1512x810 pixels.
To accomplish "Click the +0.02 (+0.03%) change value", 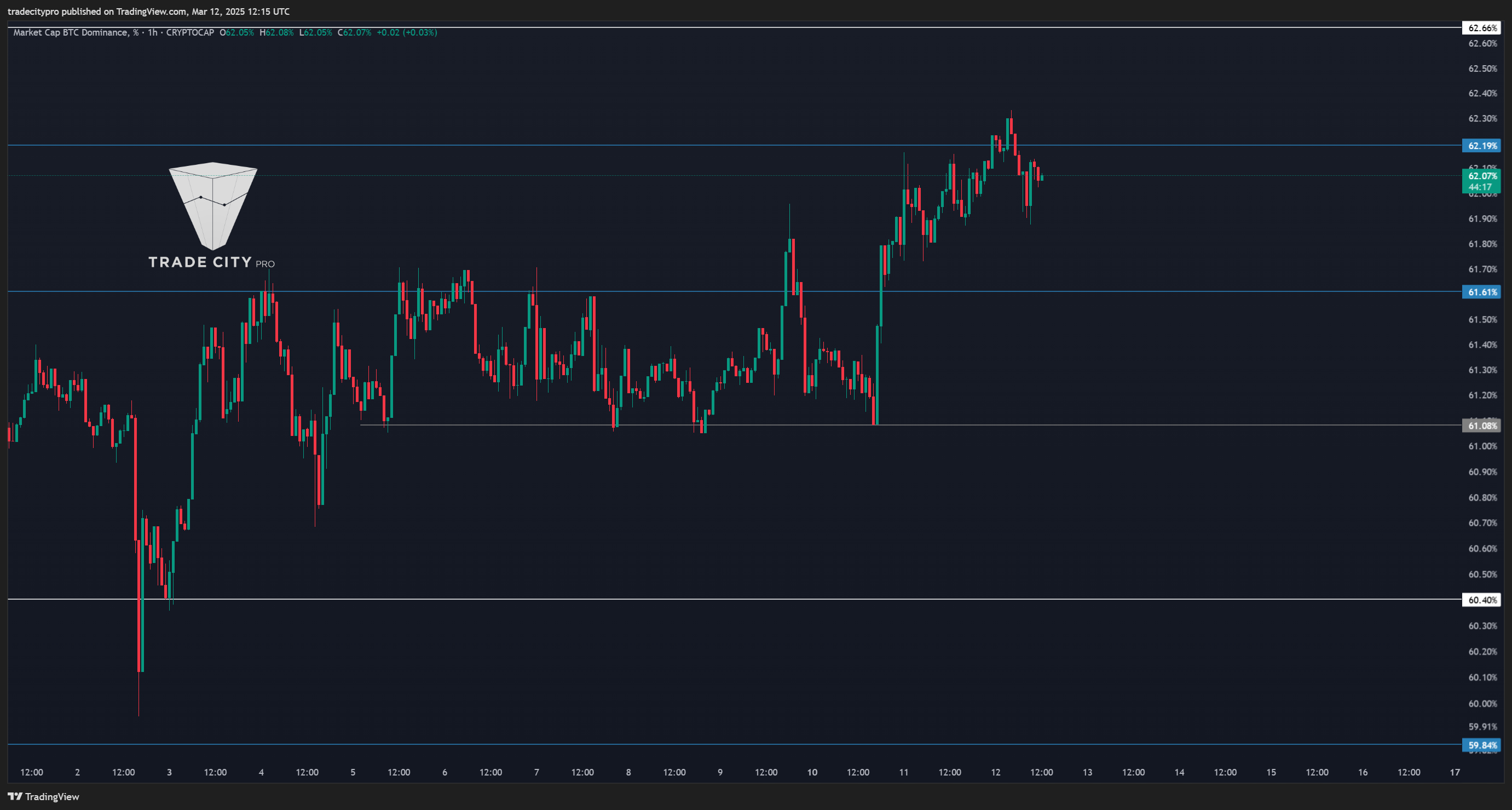I will click(407, 33).
